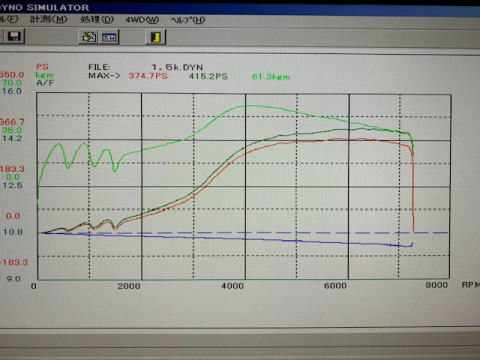This screenshot has width=480, height=360.
Task: Click the green 61.3kgm torque value
Action: [x=271, y=77]
